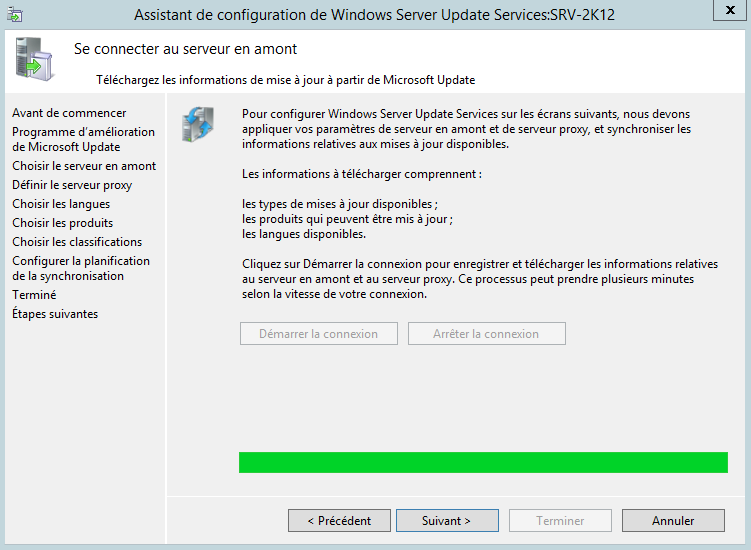
Task: Click the server header icon with green arrow
Action: point(34,59)
